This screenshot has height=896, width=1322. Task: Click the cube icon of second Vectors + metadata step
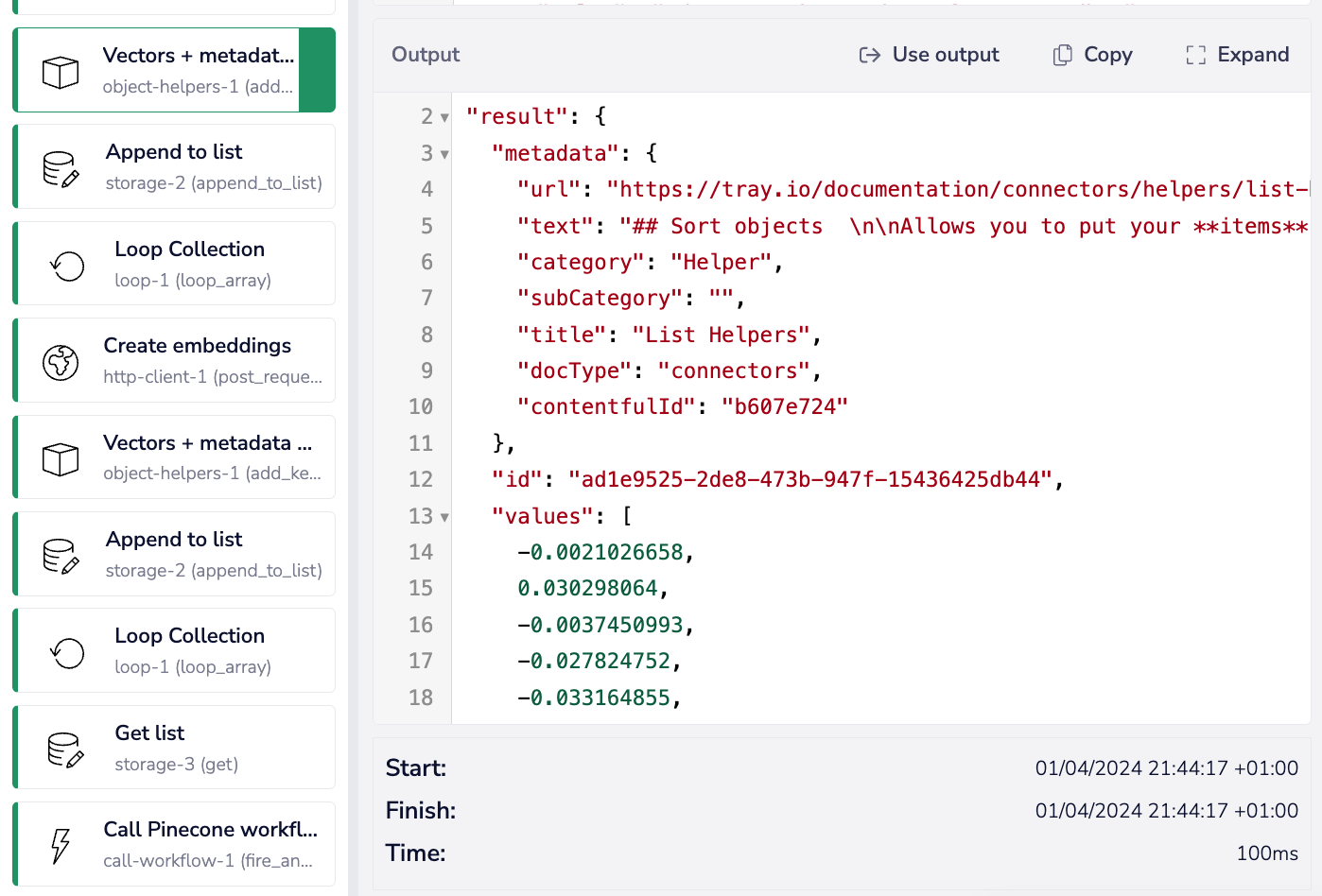click(61, 459)
